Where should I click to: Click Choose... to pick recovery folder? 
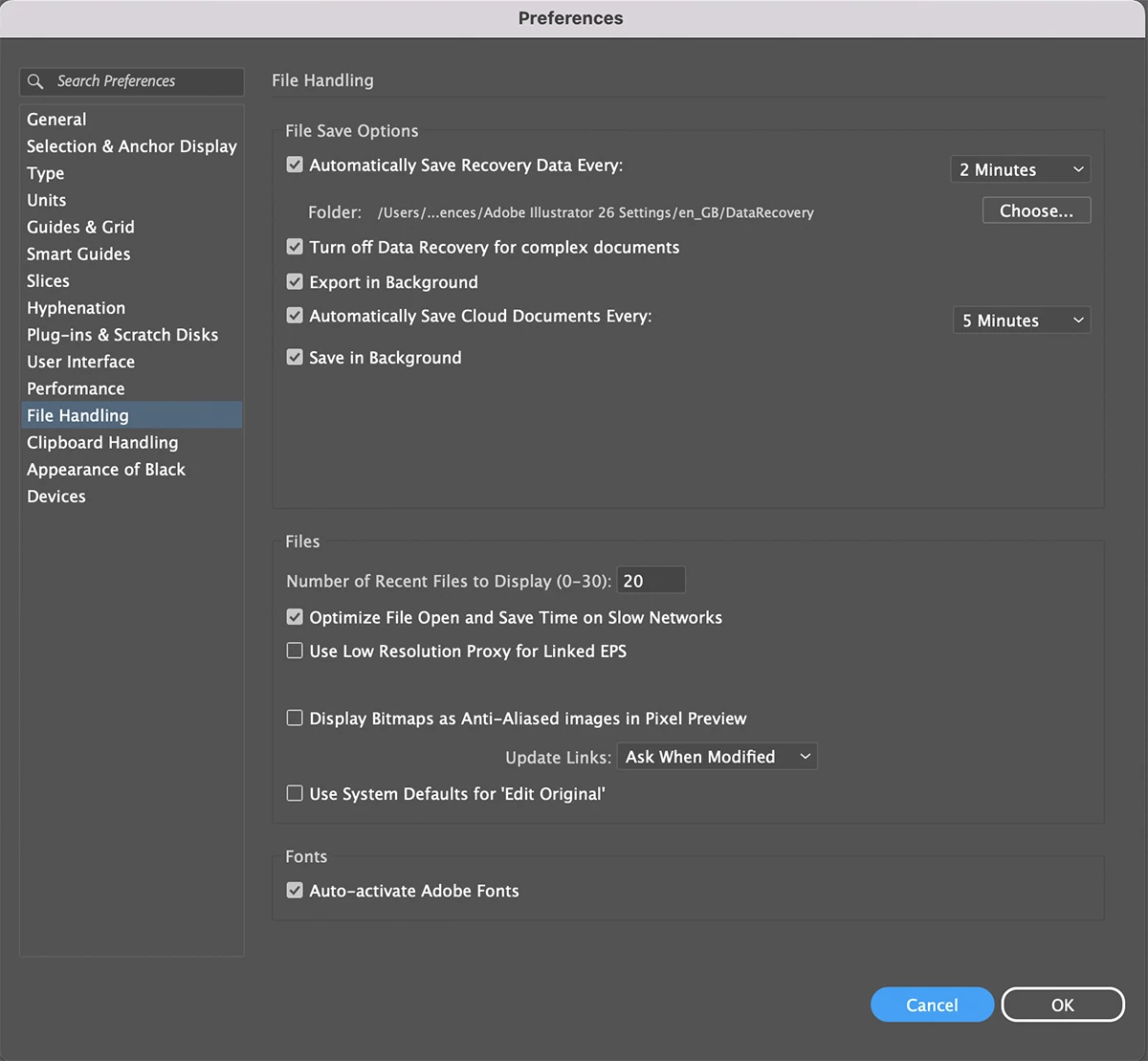point(1036,210)
